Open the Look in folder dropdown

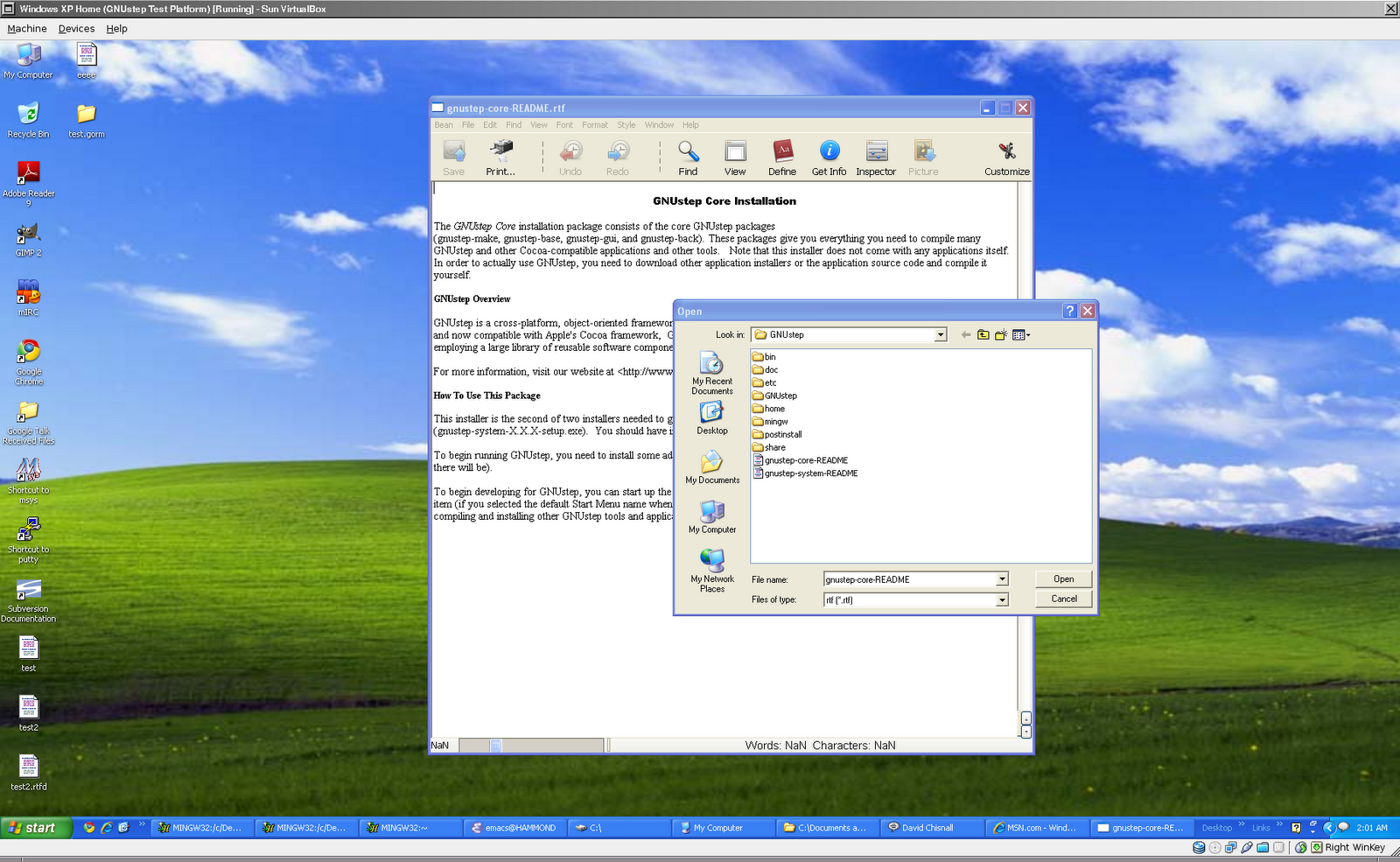[x=939, y=334]
